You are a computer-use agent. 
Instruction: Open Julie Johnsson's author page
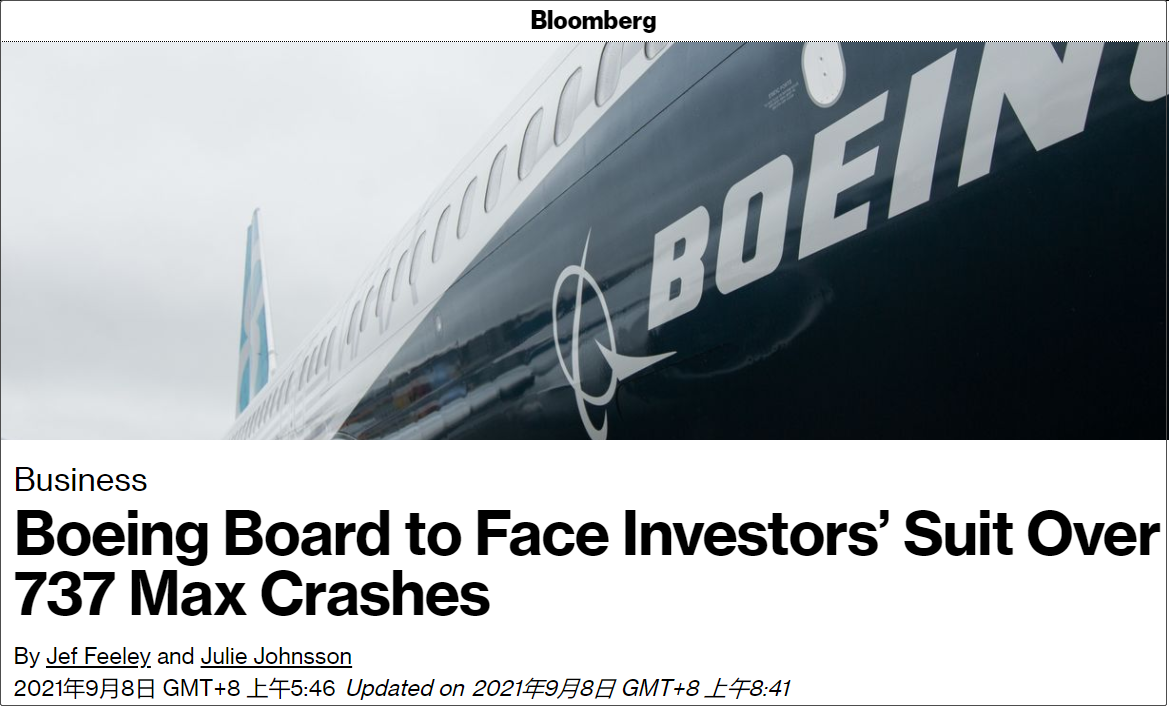276,657
